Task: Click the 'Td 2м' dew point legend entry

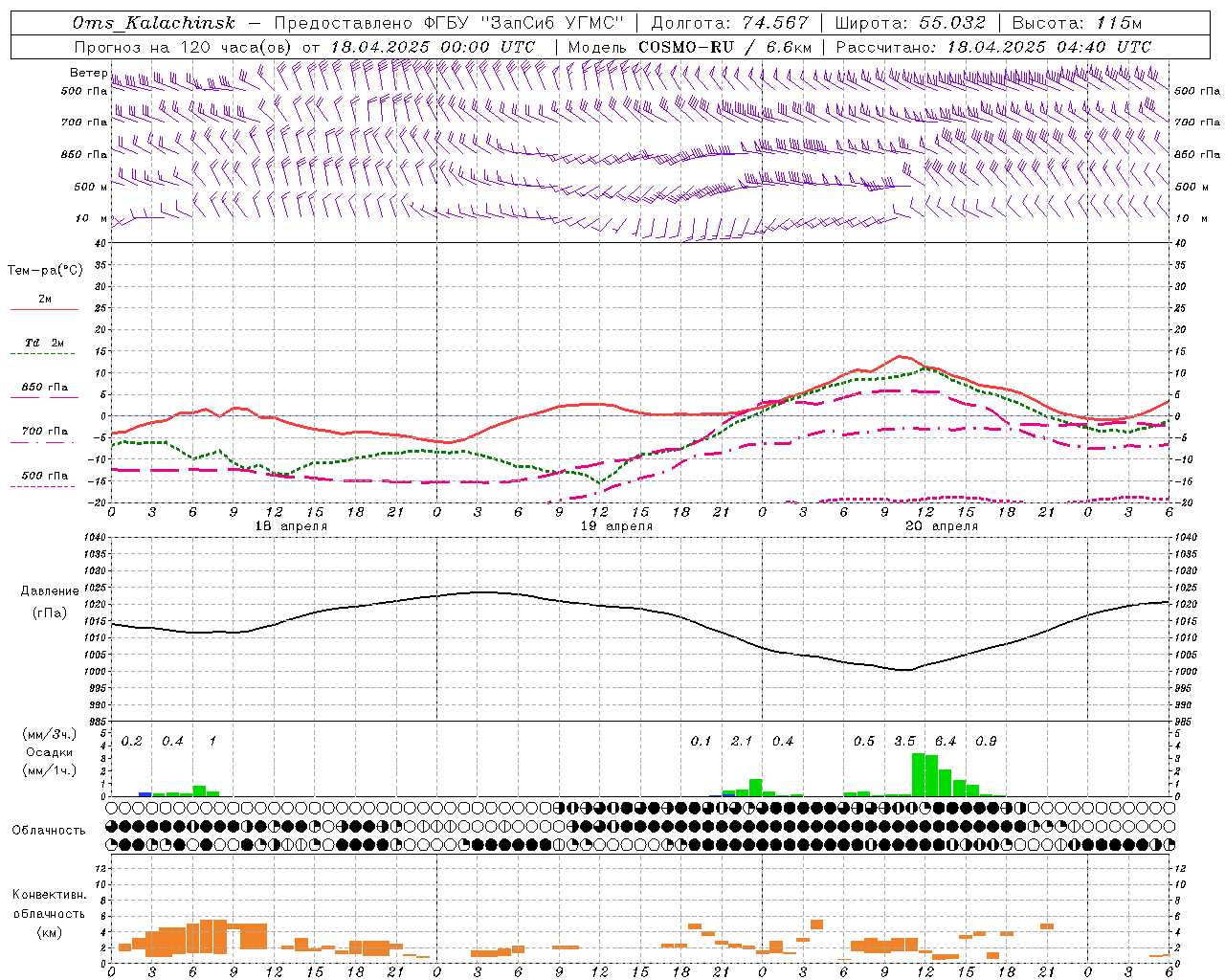Action: coord(45,343)
